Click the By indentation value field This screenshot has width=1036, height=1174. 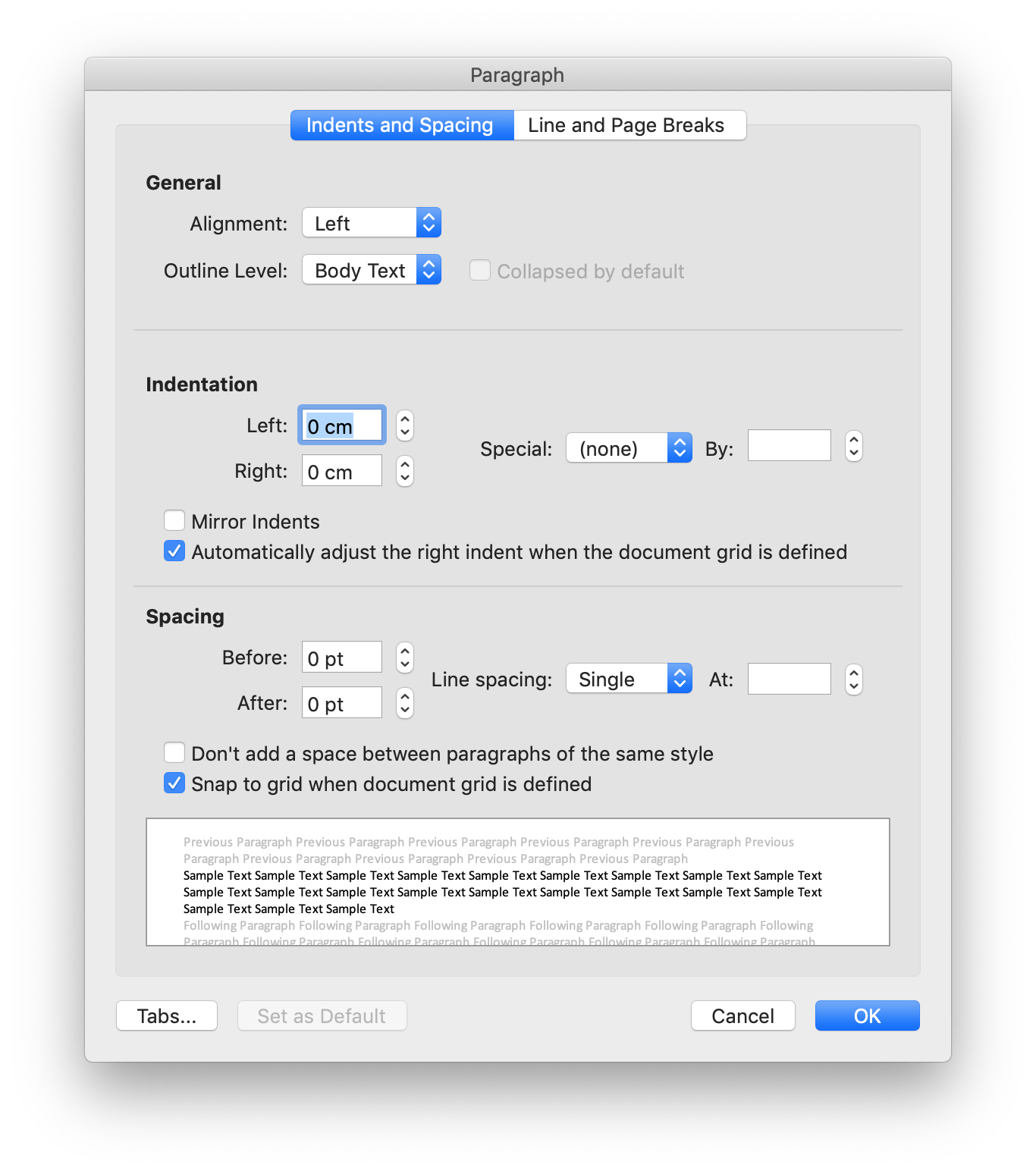point(789,445)
